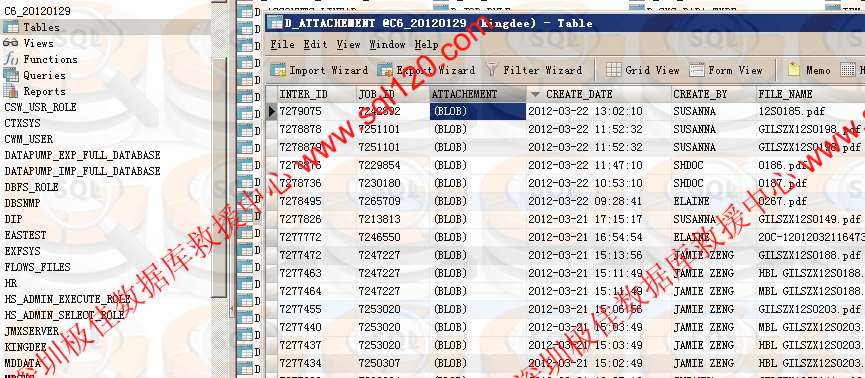Switch to Form View
865x378 pixels.
click(726, 70)
